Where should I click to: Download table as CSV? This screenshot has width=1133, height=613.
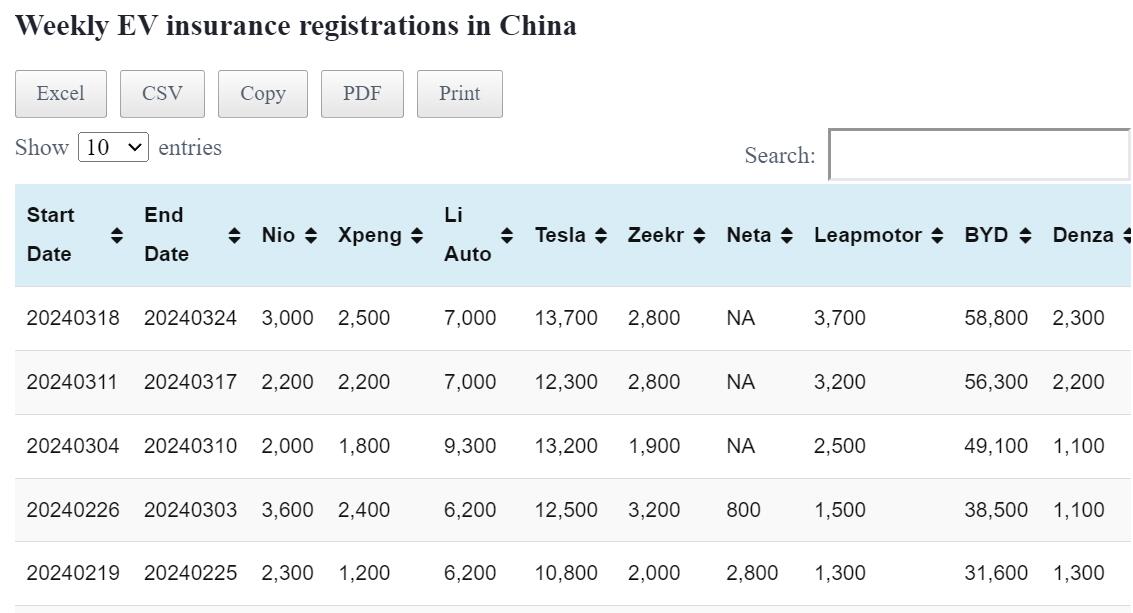[x=162, y=94]
